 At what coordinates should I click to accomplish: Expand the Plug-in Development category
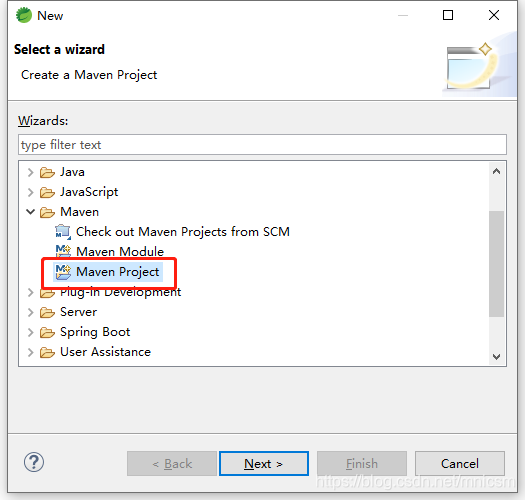(30, 292)
